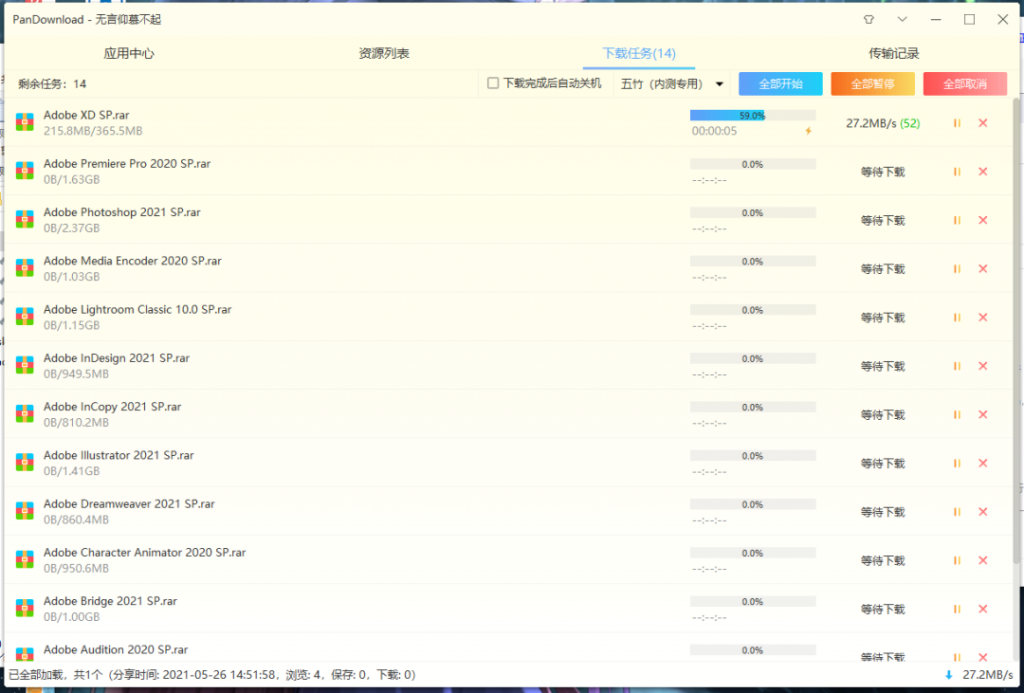Open the 五竹（内测专用）dropdown
The image size is (1024, 693).
click(673, 84)
